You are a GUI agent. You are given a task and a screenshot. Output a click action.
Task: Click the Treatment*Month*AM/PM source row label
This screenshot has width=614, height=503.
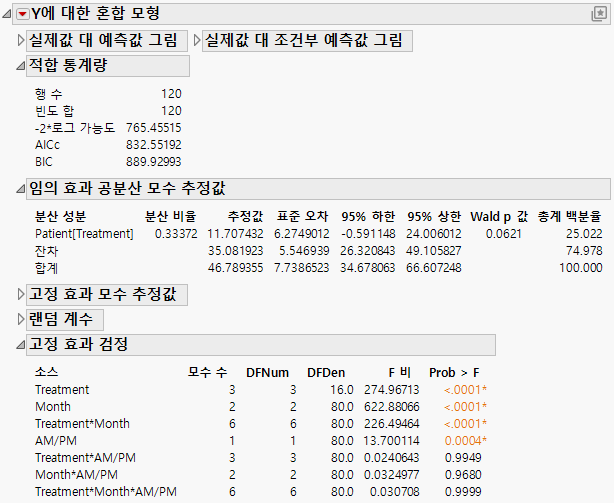[106, 492]
